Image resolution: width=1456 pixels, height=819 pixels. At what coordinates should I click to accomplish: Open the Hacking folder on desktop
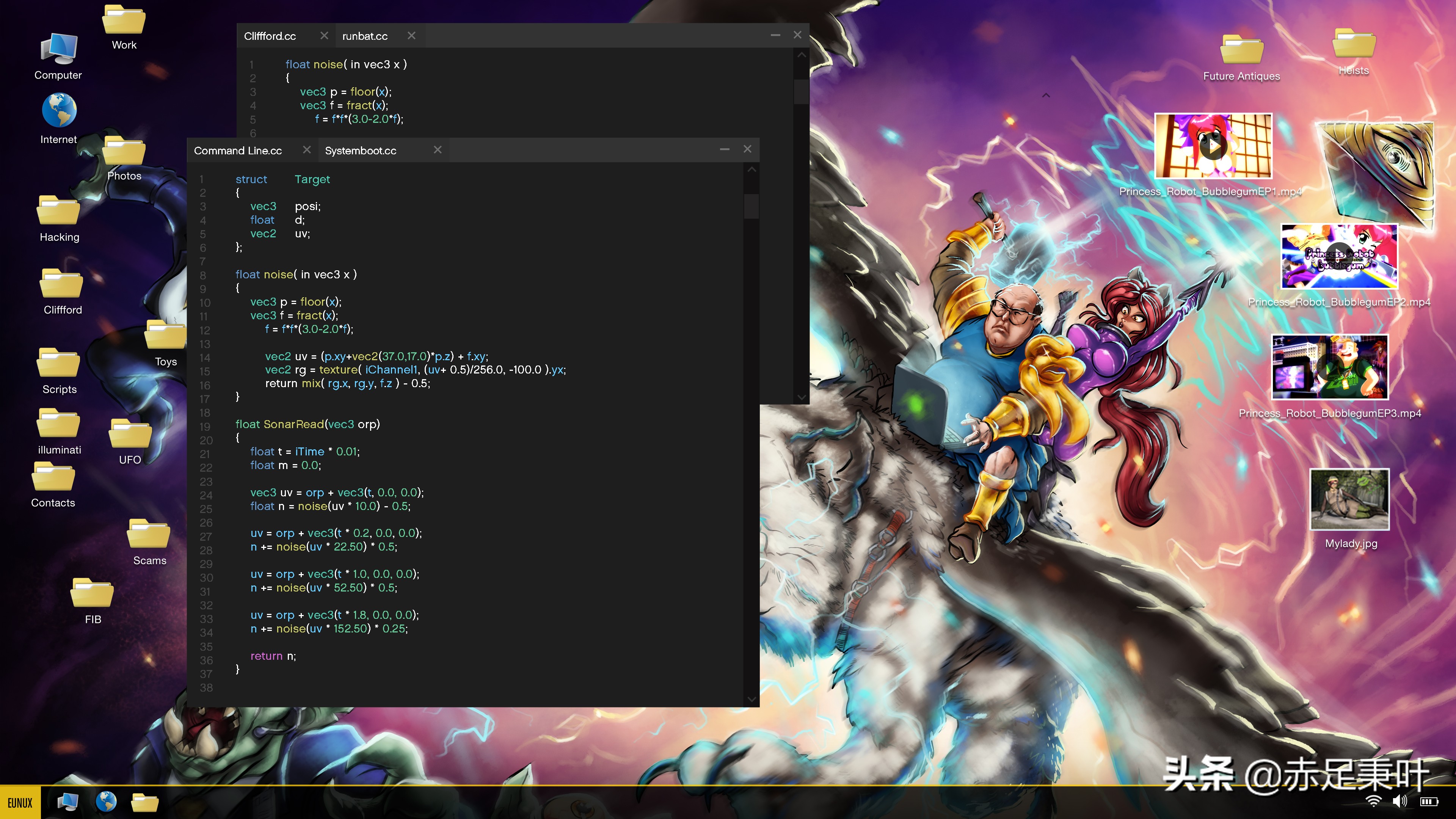tap(58, 211)
